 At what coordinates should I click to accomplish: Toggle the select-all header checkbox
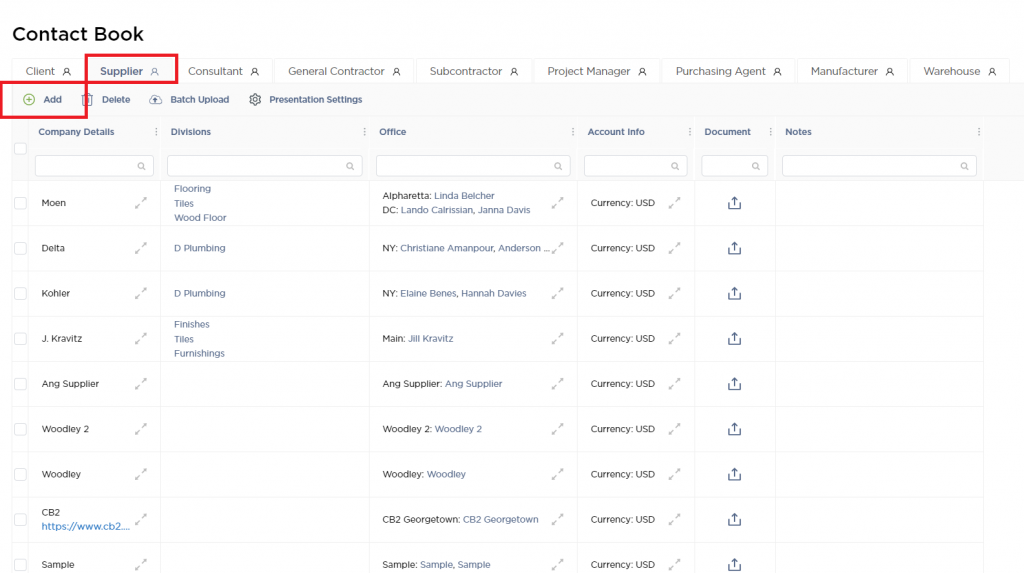point(20,148)
